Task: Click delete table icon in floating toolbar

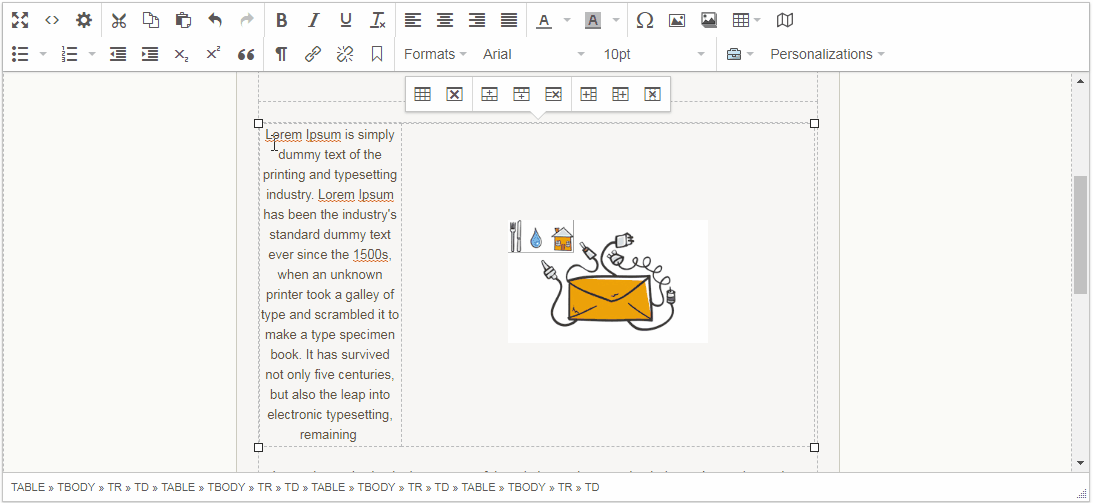Action: [454, 94]
